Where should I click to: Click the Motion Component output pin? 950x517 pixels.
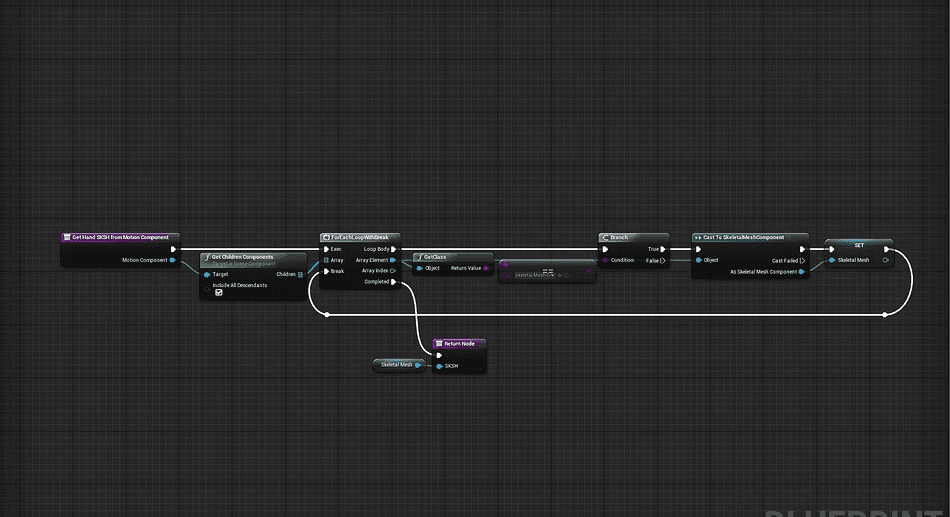173,260
